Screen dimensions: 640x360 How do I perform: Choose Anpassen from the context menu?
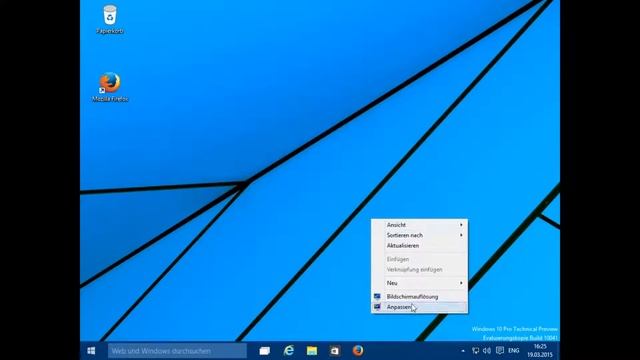(x=420, y=307)
